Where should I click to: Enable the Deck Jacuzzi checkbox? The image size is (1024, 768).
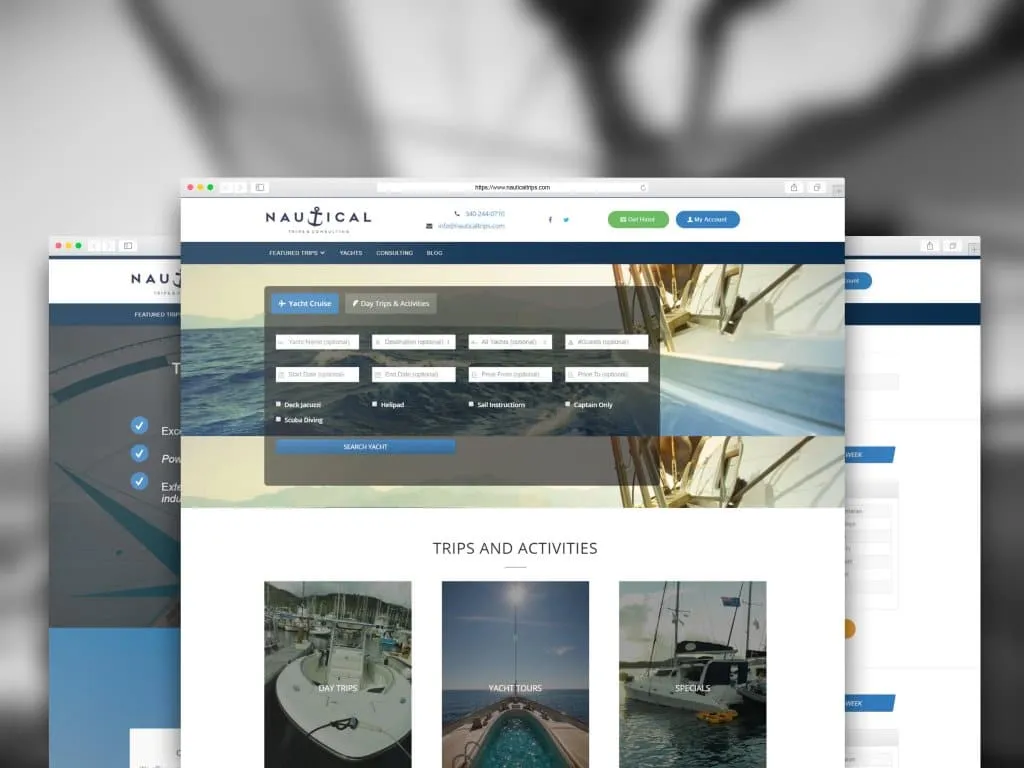pyautogui.click(x=279, y=405)
